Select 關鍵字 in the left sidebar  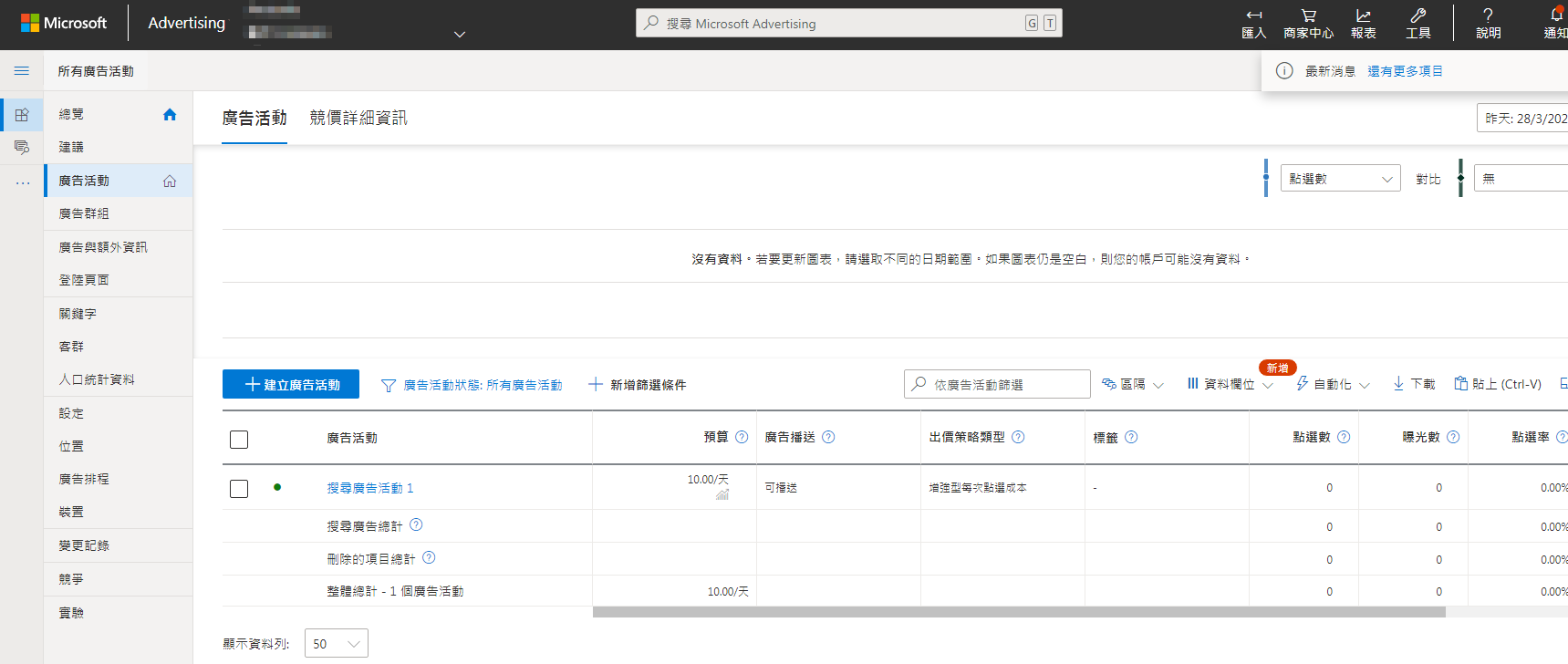(78, 314)
